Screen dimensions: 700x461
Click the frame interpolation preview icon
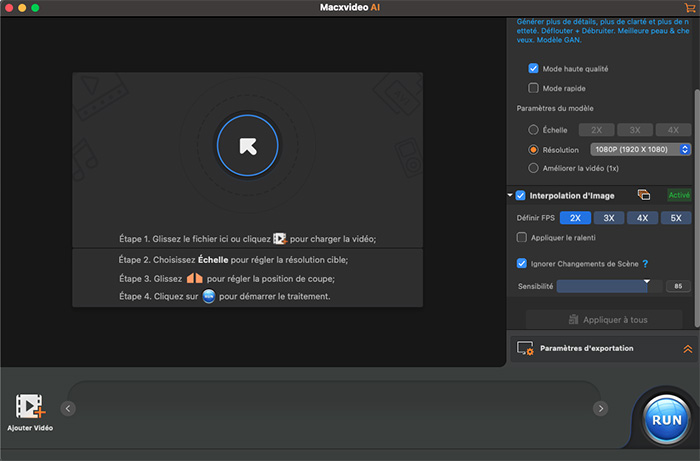(x=643, y=195)
